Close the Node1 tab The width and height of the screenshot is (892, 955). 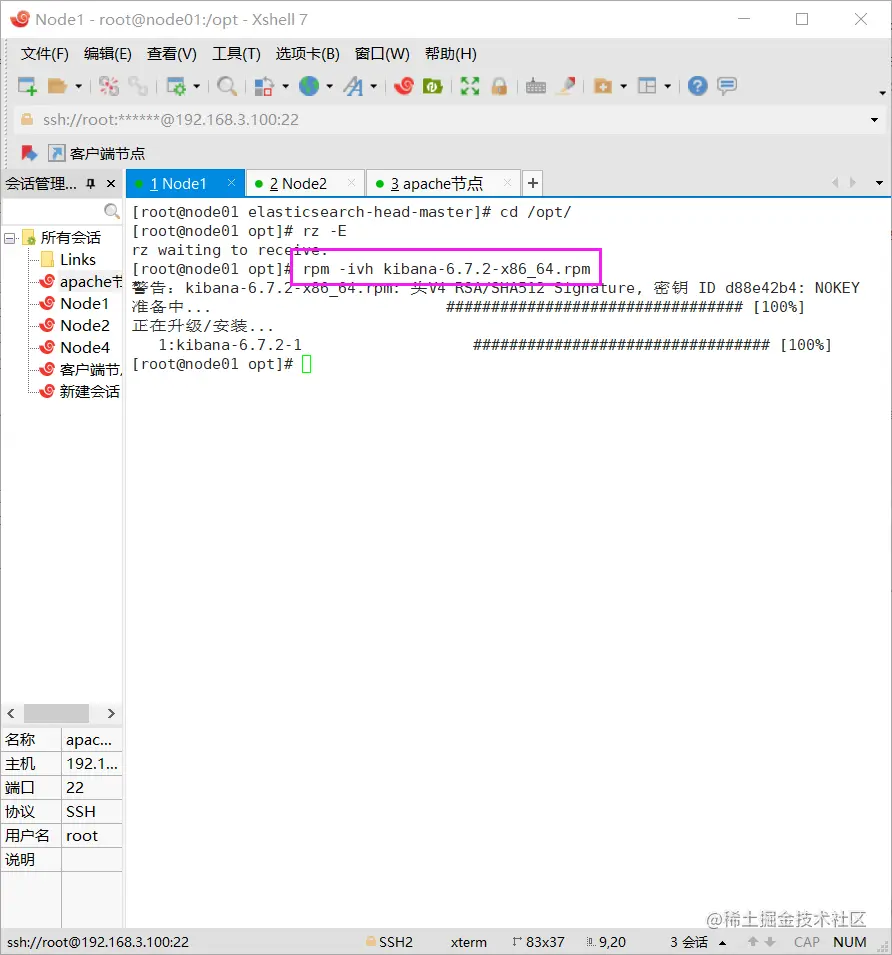231,183
